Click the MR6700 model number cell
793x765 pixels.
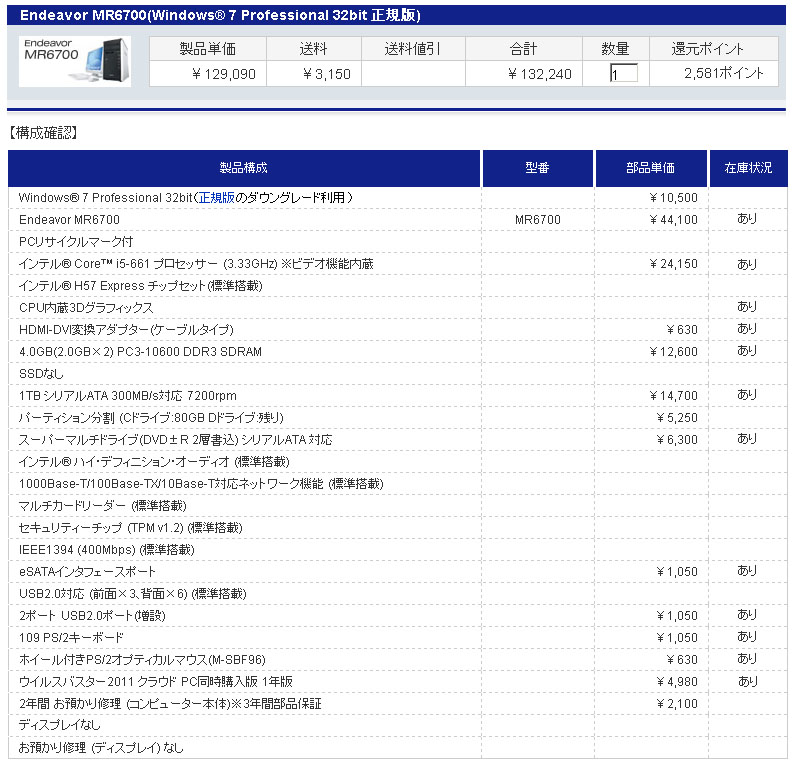click(x=538, y=220)
